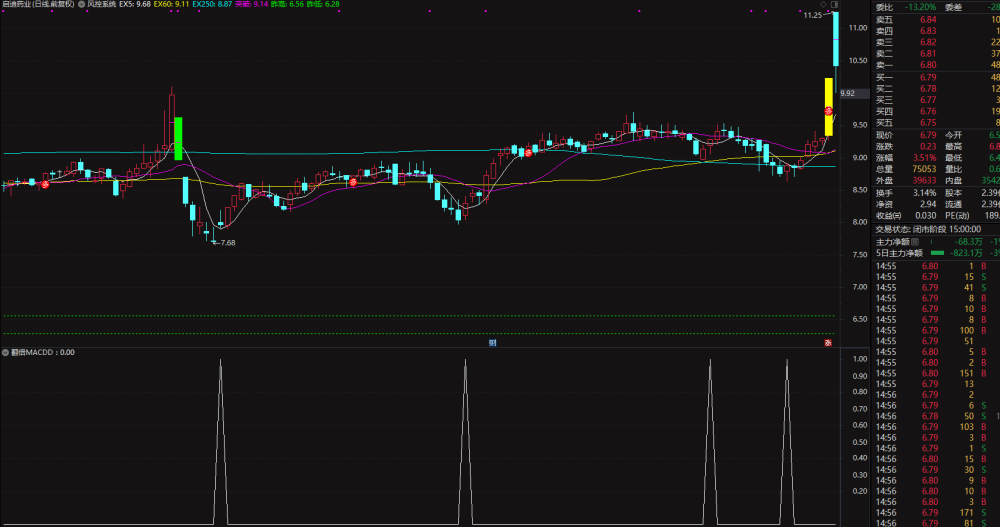Click the 昨低: 6.28 indicator label
Viewport: 1000px width, 527px height.
click(323, 4)
